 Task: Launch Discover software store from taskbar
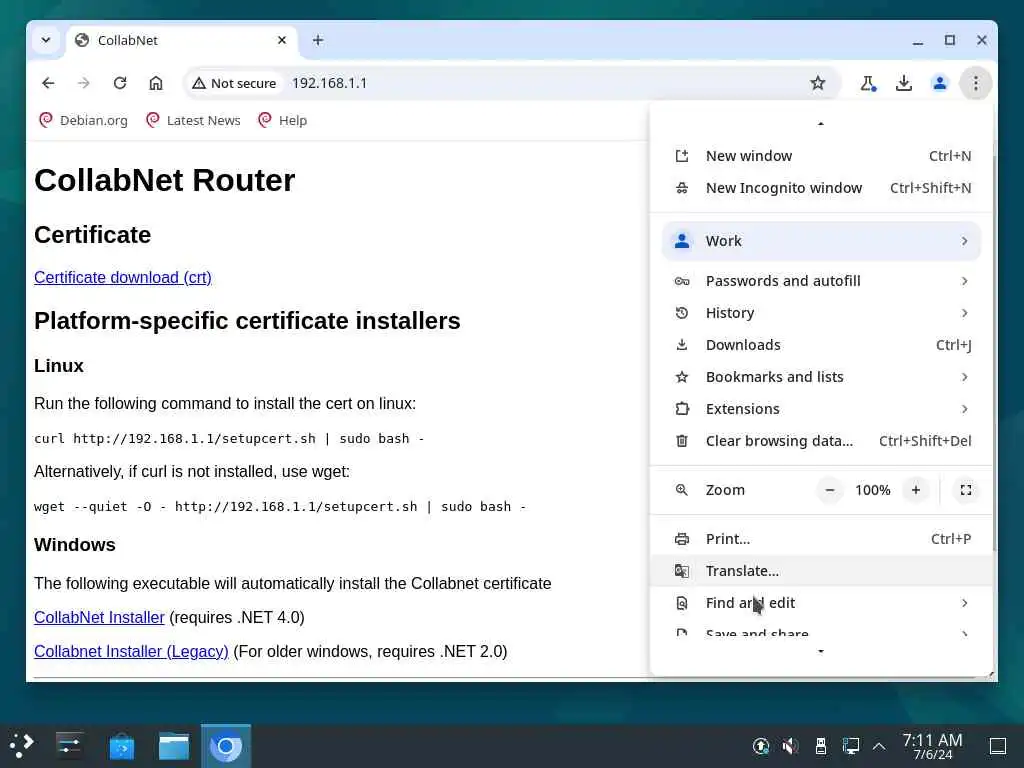121,745
